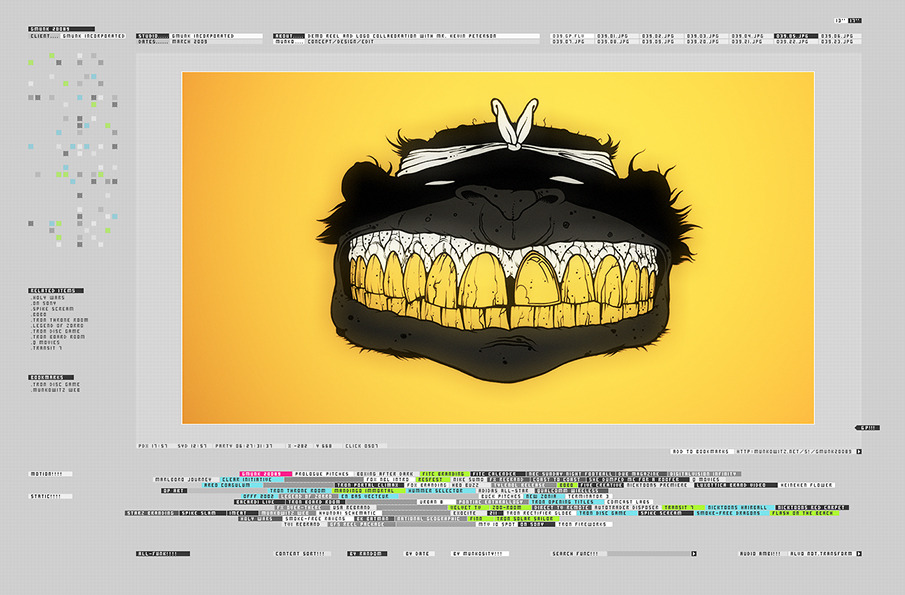Click inside the Search Func input field
This screenshot has height=595, width=905.
pos(649,553)
